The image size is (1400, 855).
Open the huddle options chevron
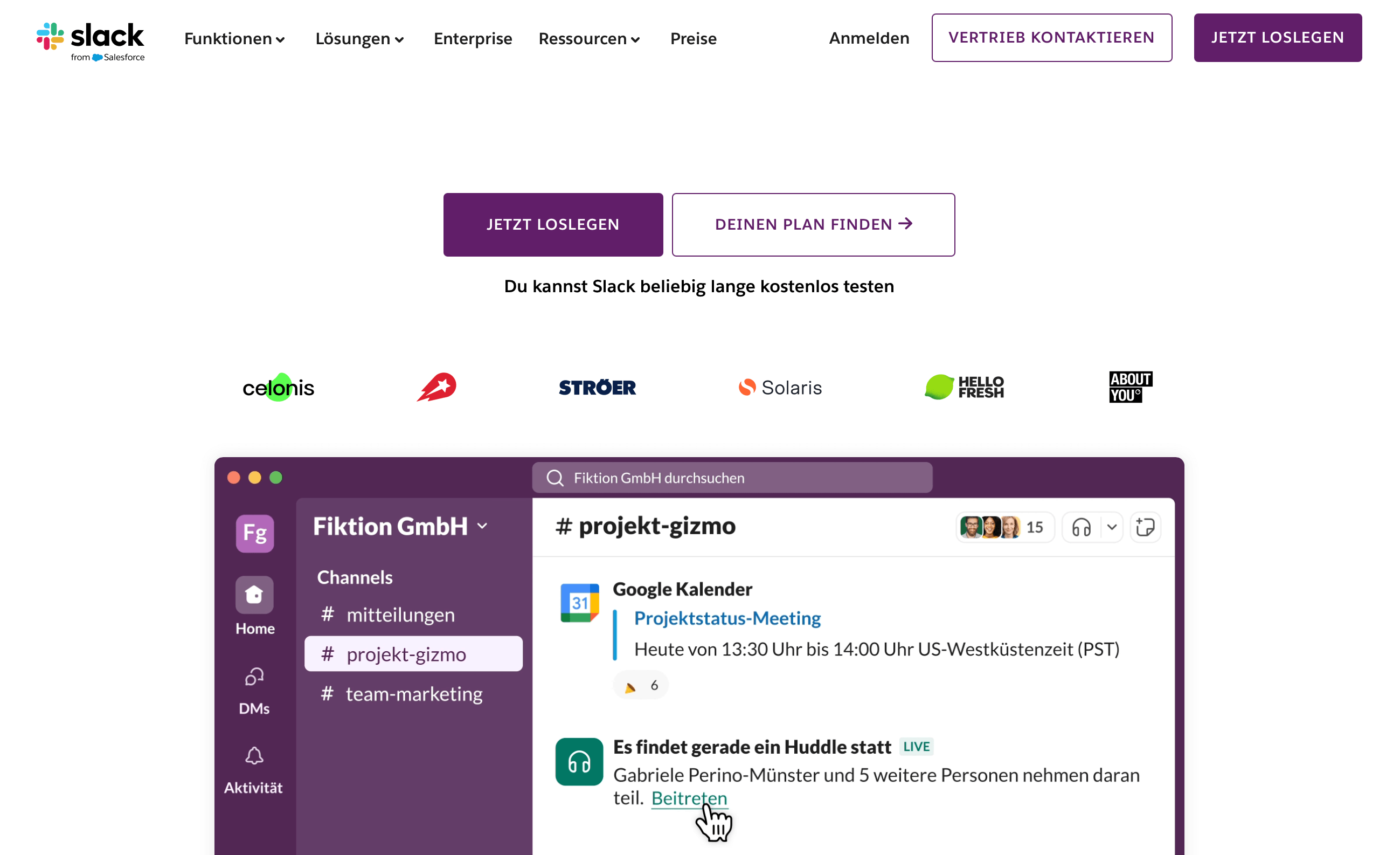tap(1111, 528)
